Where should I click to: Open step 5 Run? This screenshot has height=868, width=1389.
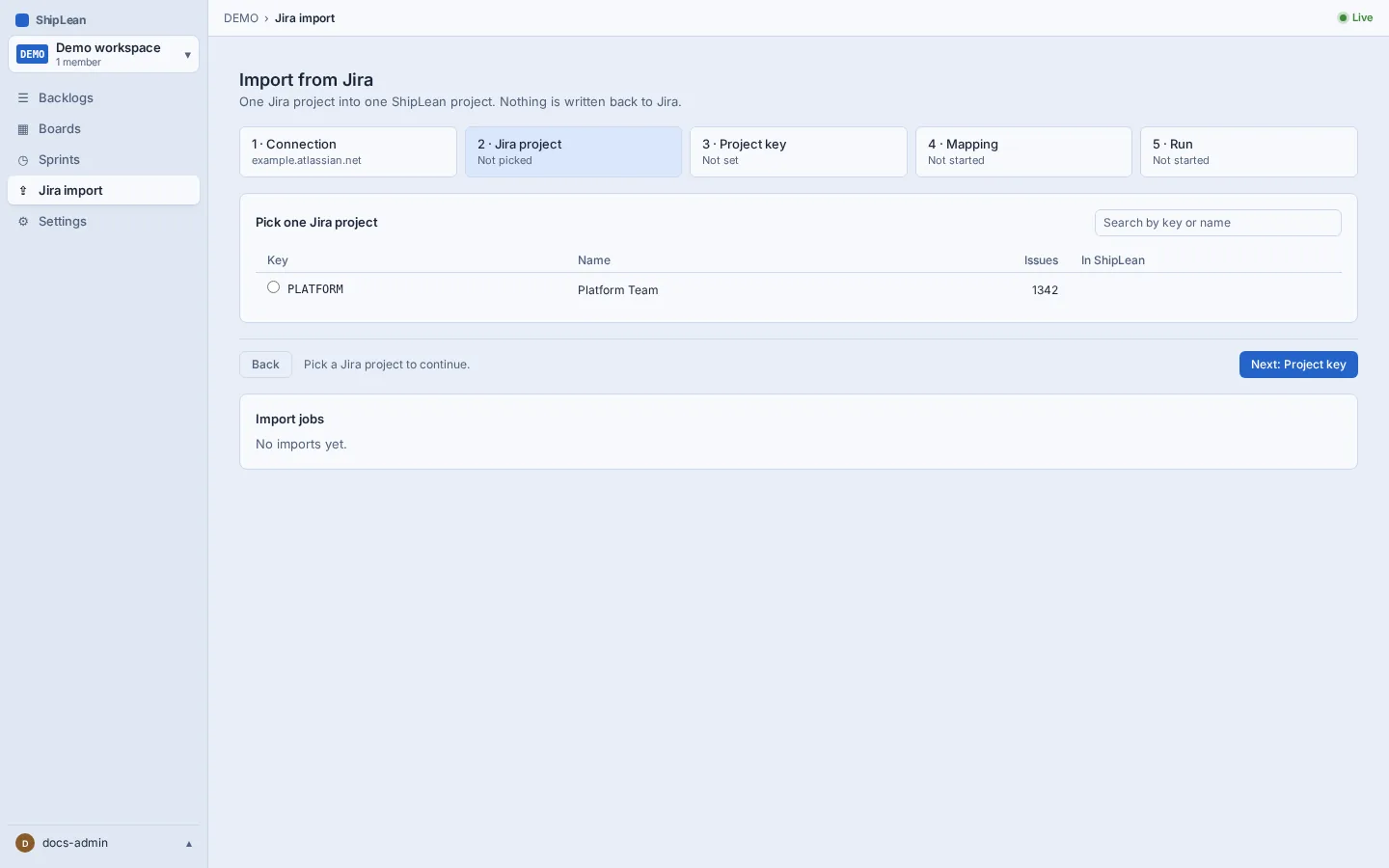[x=1249, y=151]
